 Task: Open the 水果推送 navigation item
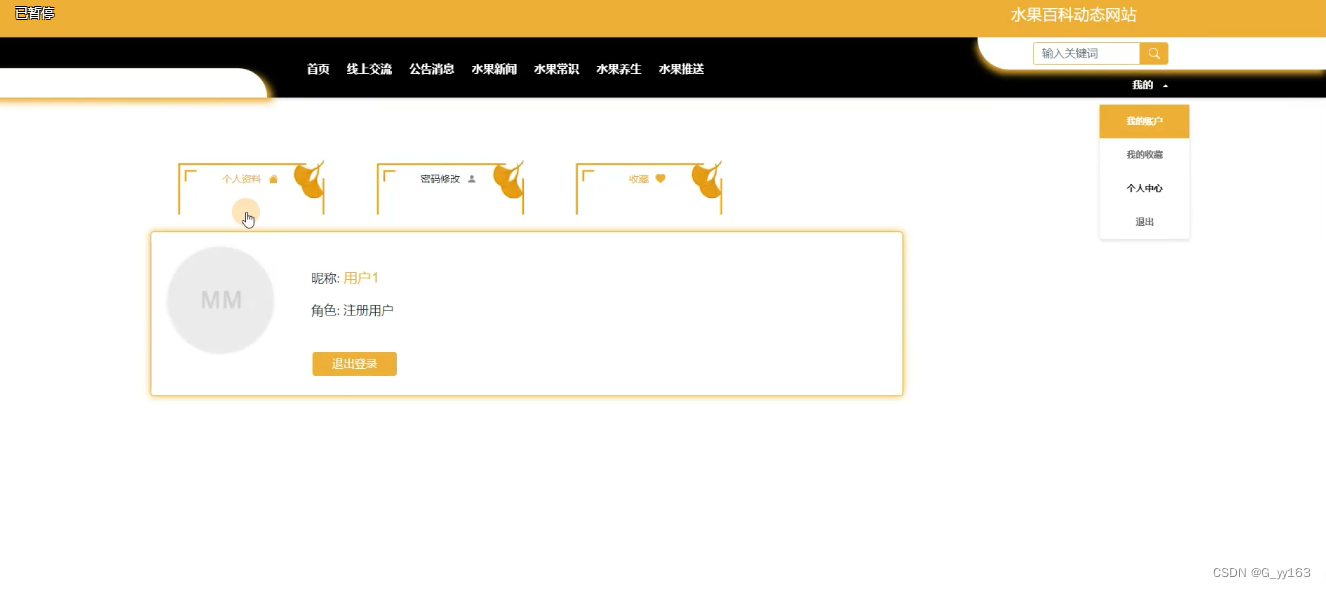point(681,69)
